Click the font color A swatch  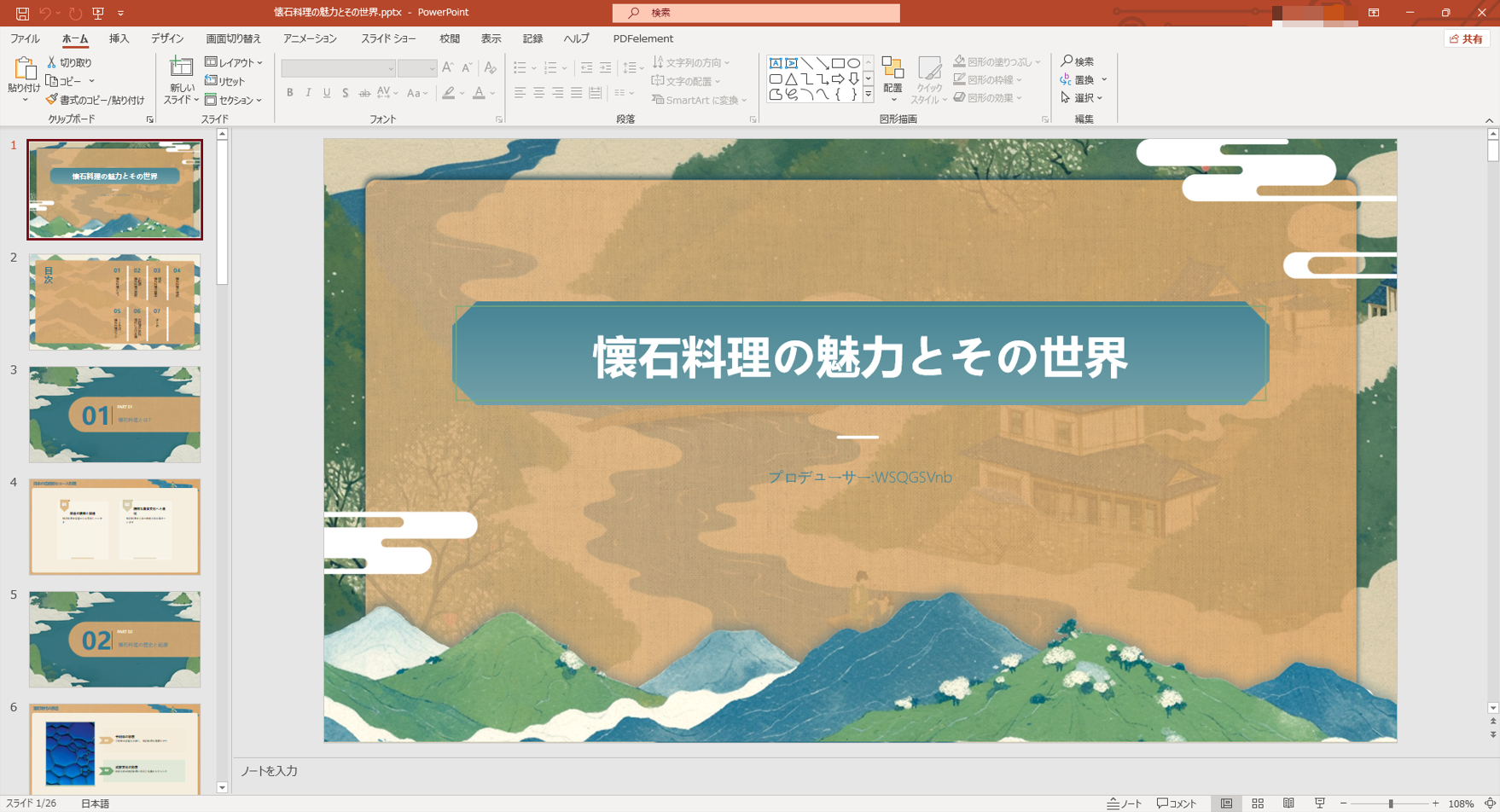coord(479,93)
